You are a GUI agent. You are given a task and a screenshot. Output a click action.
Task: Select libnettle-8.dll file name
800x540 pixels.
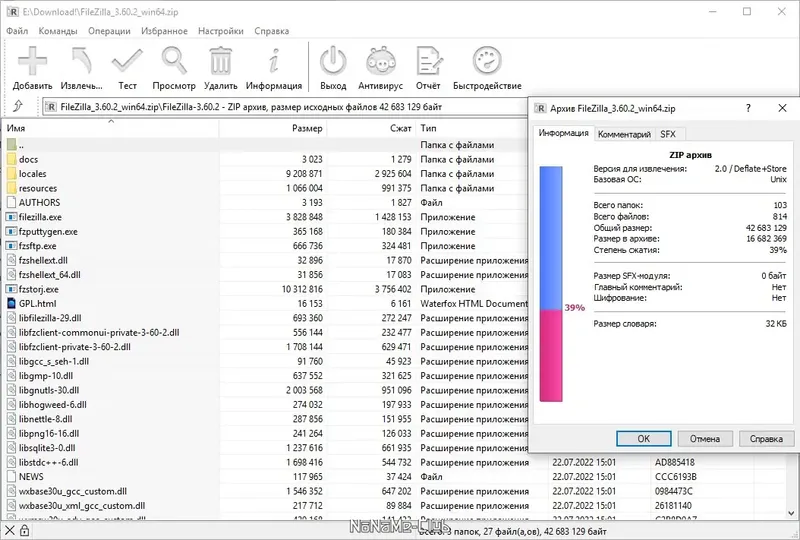pos(46,419)
